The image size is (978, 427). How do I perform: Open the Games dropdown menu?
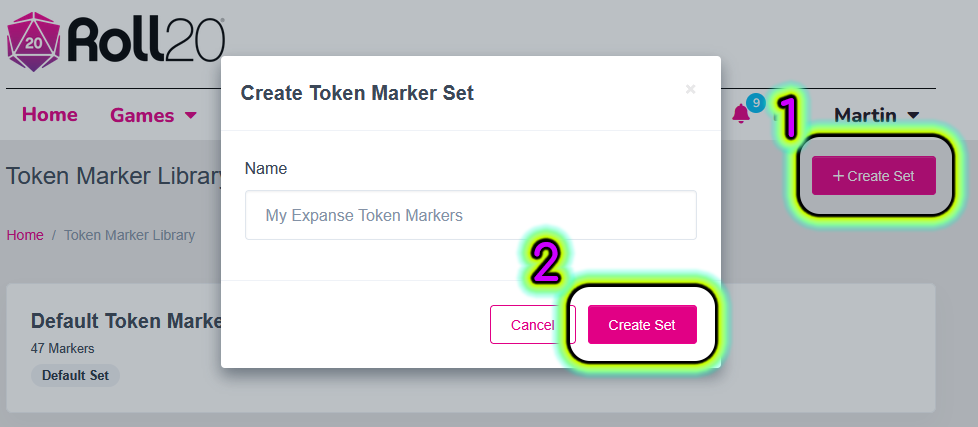[x=153, y=115]
